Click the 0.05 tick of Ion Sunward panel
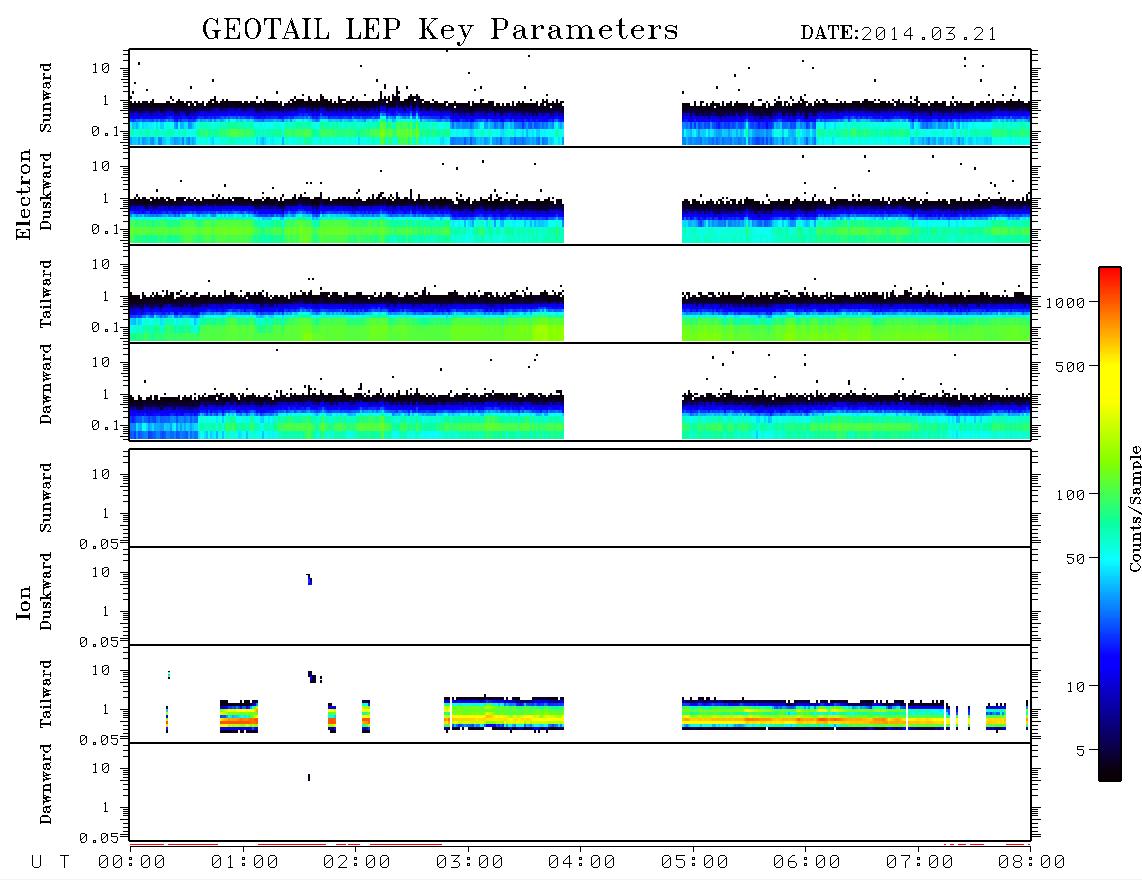Image resolution: width=1142 pixels, height=880 pixels. coord(98,543)
